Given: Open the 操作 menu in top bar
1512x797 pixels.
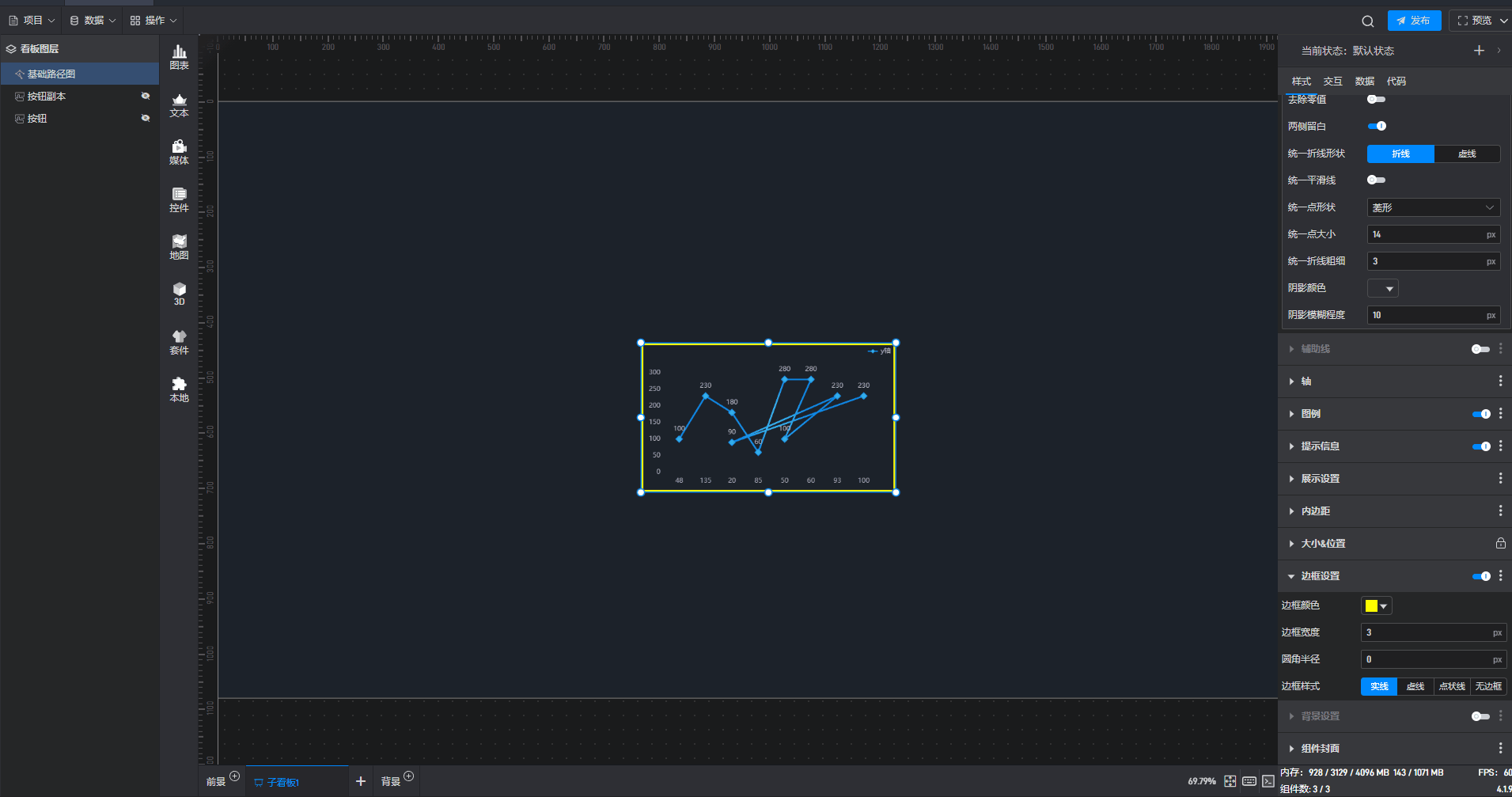Looking at the screenshot, I should tap(153, 21).
